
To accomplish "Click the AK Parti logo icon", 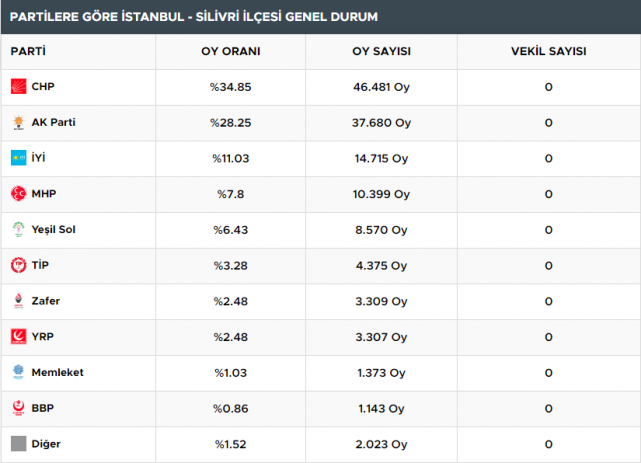I will point(18,122).
